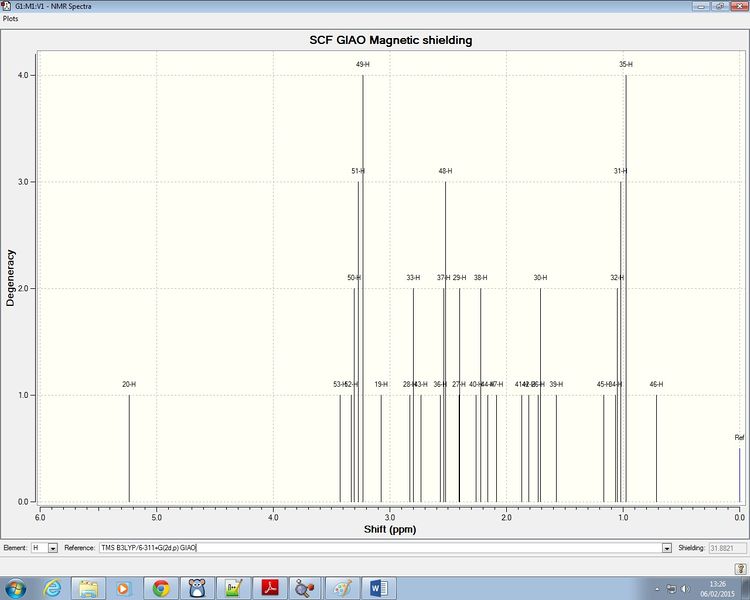Open Microsoft Word from the taskbar
Screen dimensions: 750x600
[379, 588]
